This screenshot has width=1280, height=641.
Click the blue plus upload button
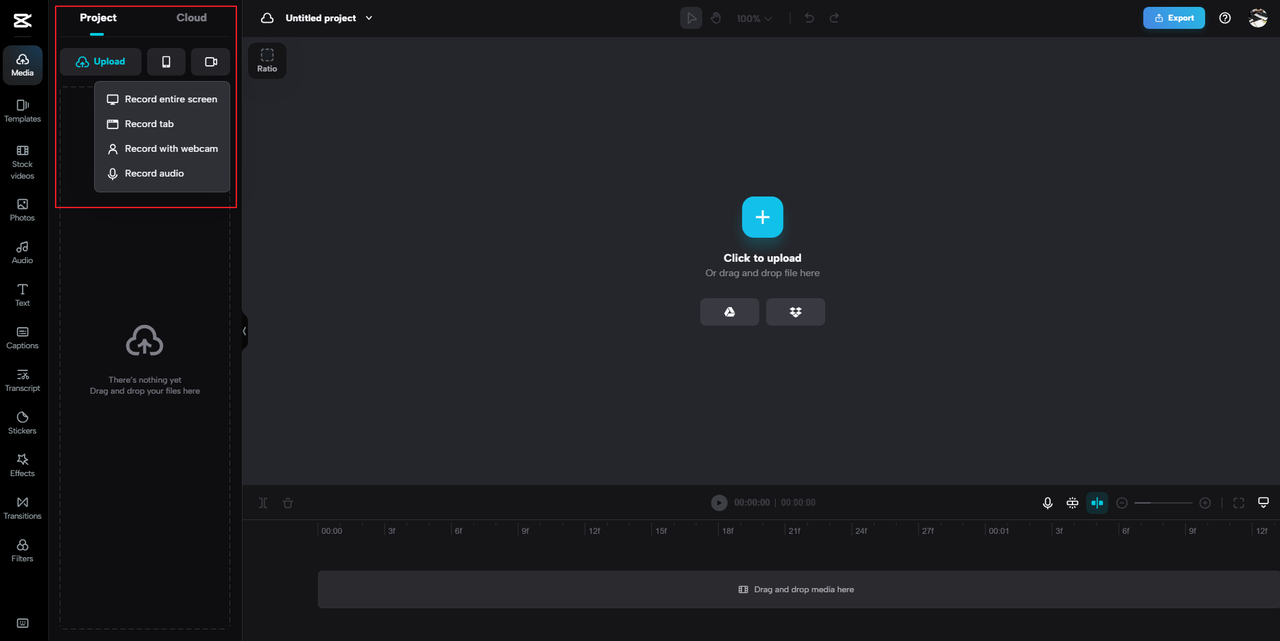(x=762, y=217)
